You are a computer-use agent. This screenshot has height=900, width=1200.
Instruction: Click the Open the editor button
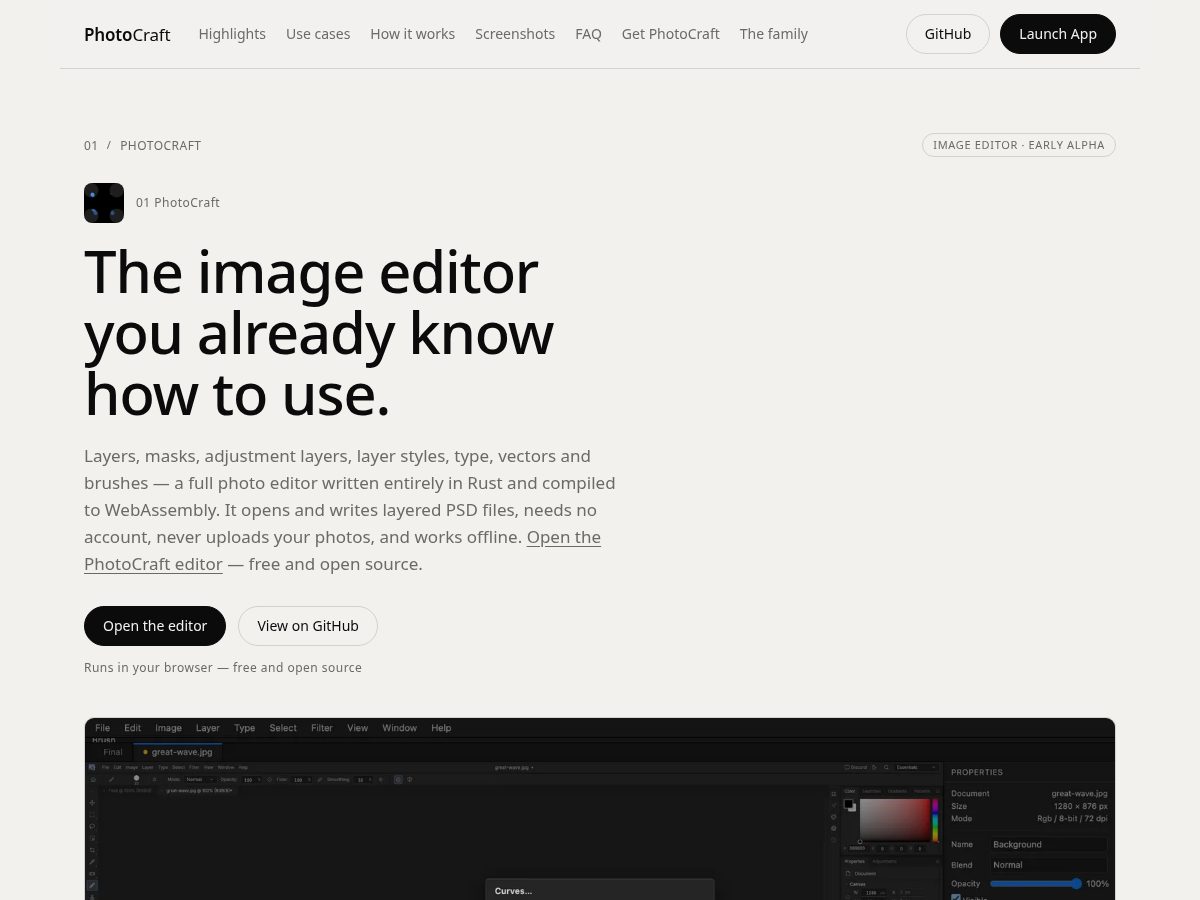[155, 626]
